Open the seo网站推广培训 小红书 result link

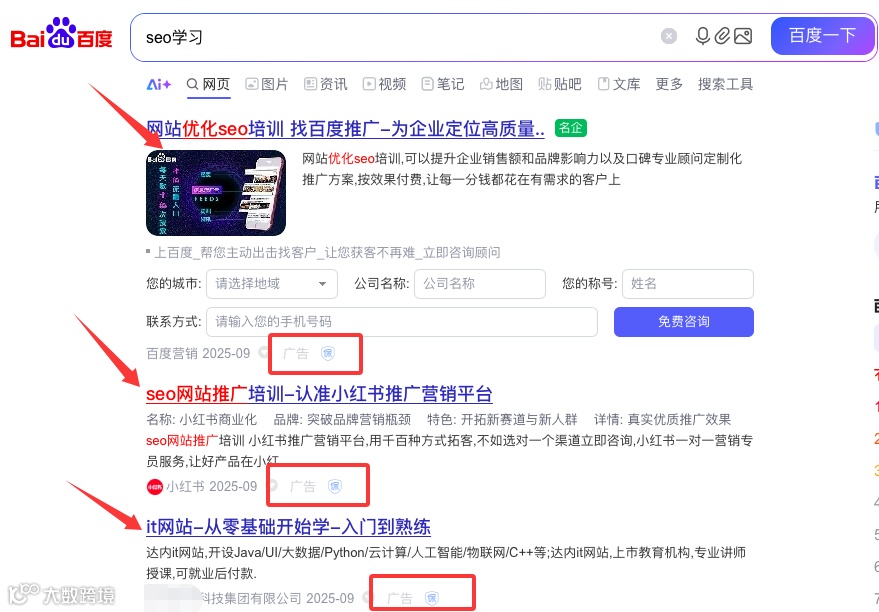(319, 394)
